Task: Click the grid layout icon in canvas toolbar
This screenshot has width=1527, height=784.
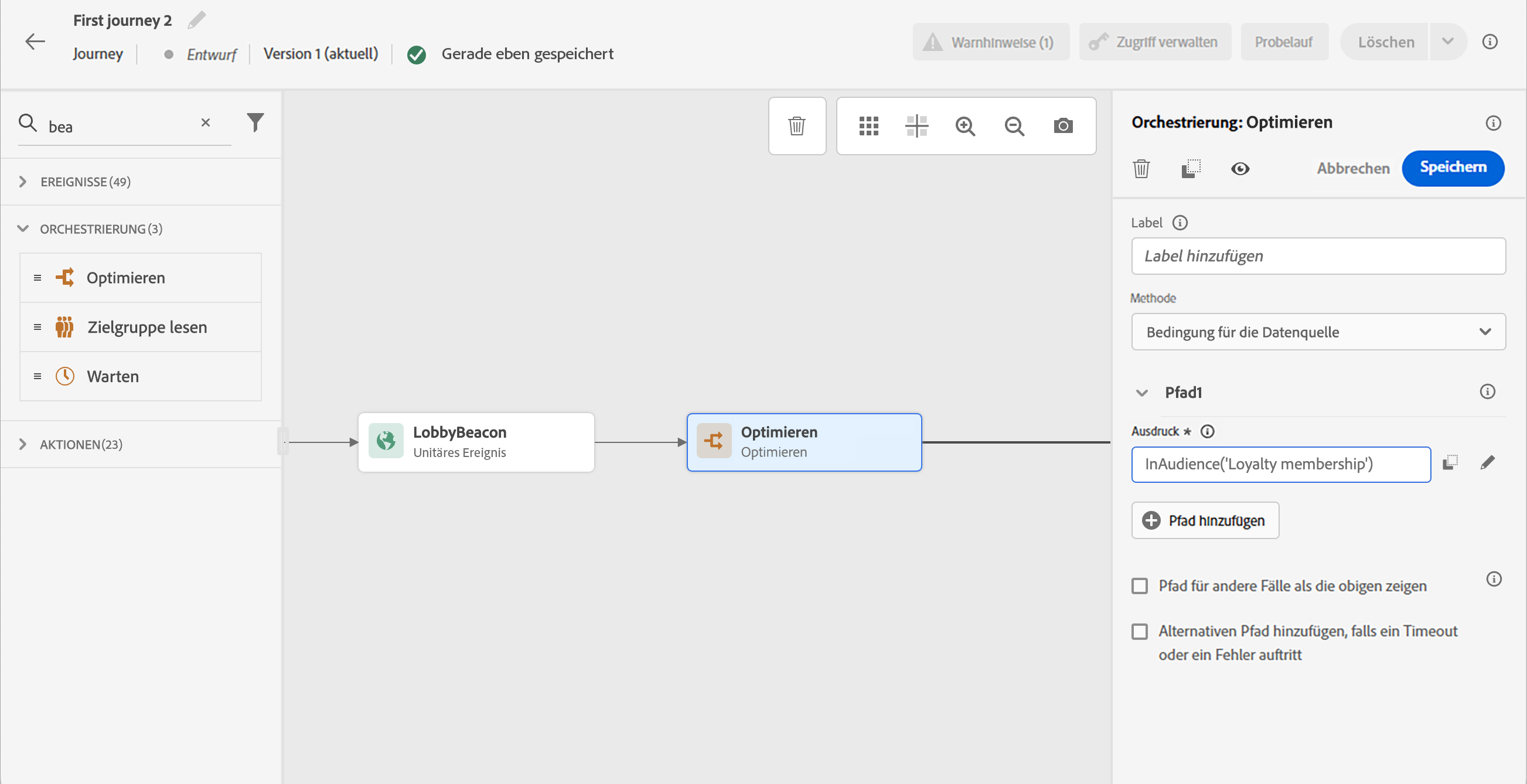Action: coord(868,125)
